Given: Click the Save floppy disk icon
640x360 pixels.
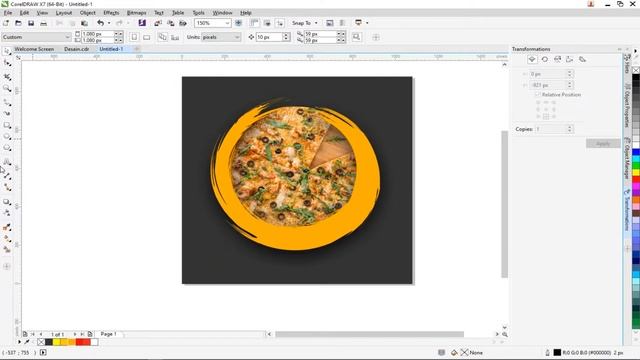Looking at the screenshot, I should click(31, 23).
